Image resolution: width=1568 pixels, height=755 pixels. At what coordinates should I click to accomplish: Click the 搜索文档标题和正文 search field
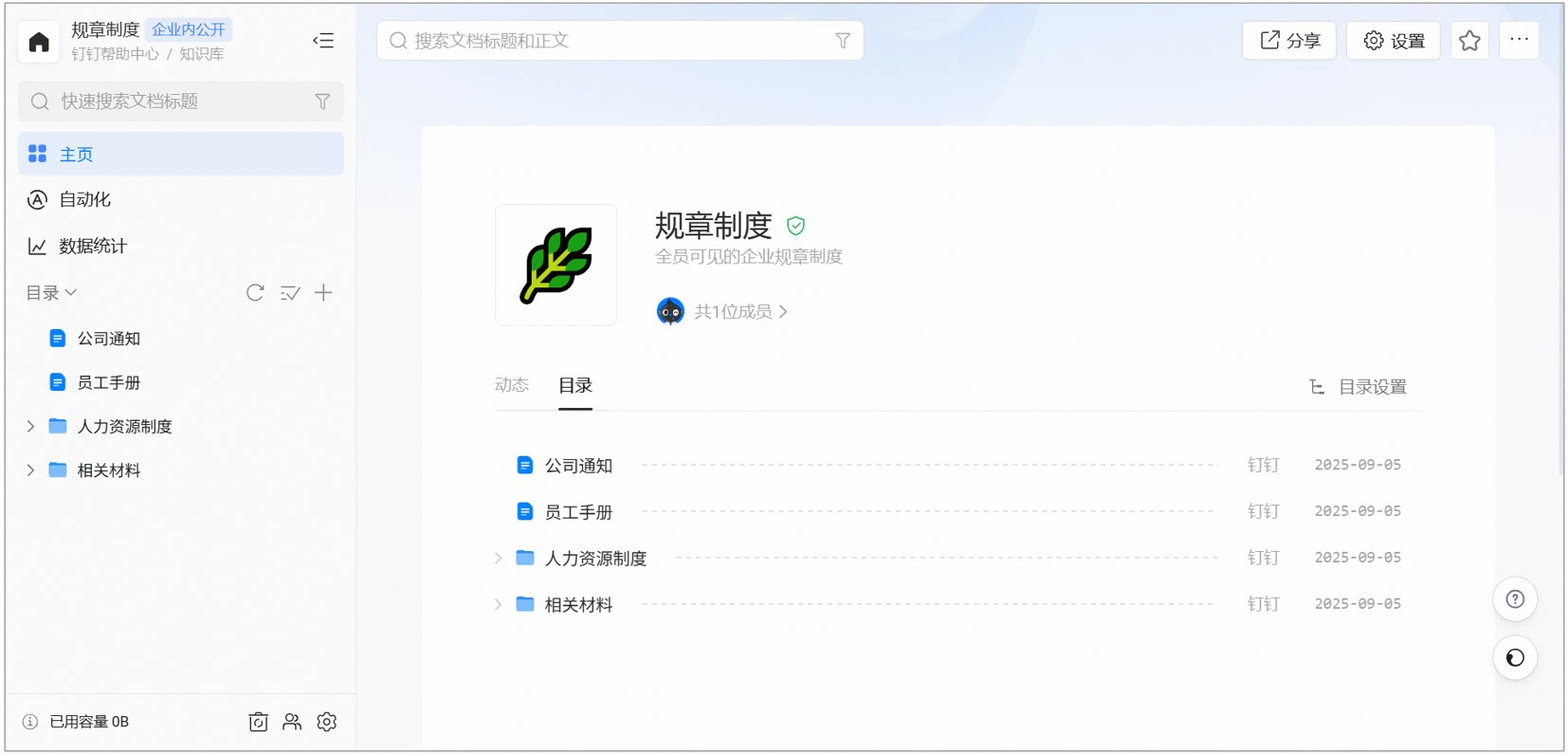pyautogui.click(x=620, y=41)
